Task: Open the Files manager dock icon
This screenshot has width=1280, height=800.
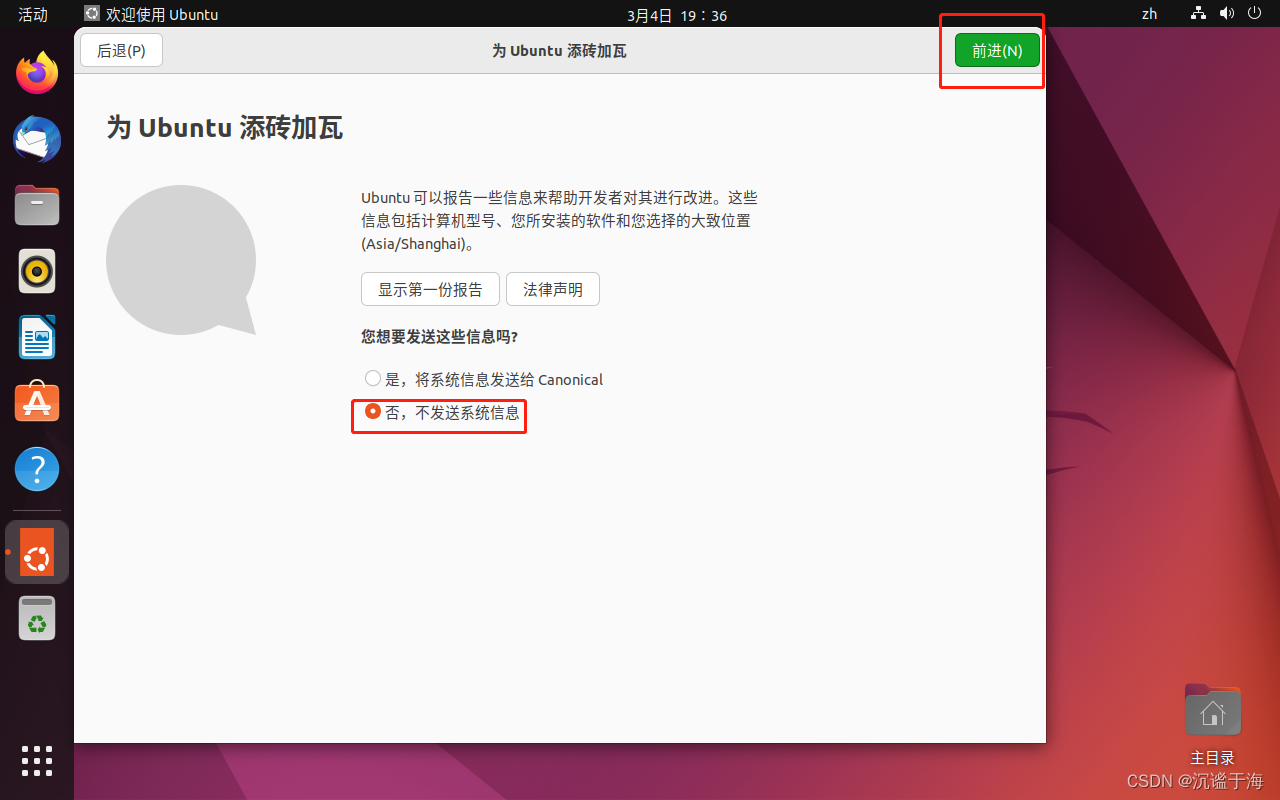Action: click(x=37, y=205)
